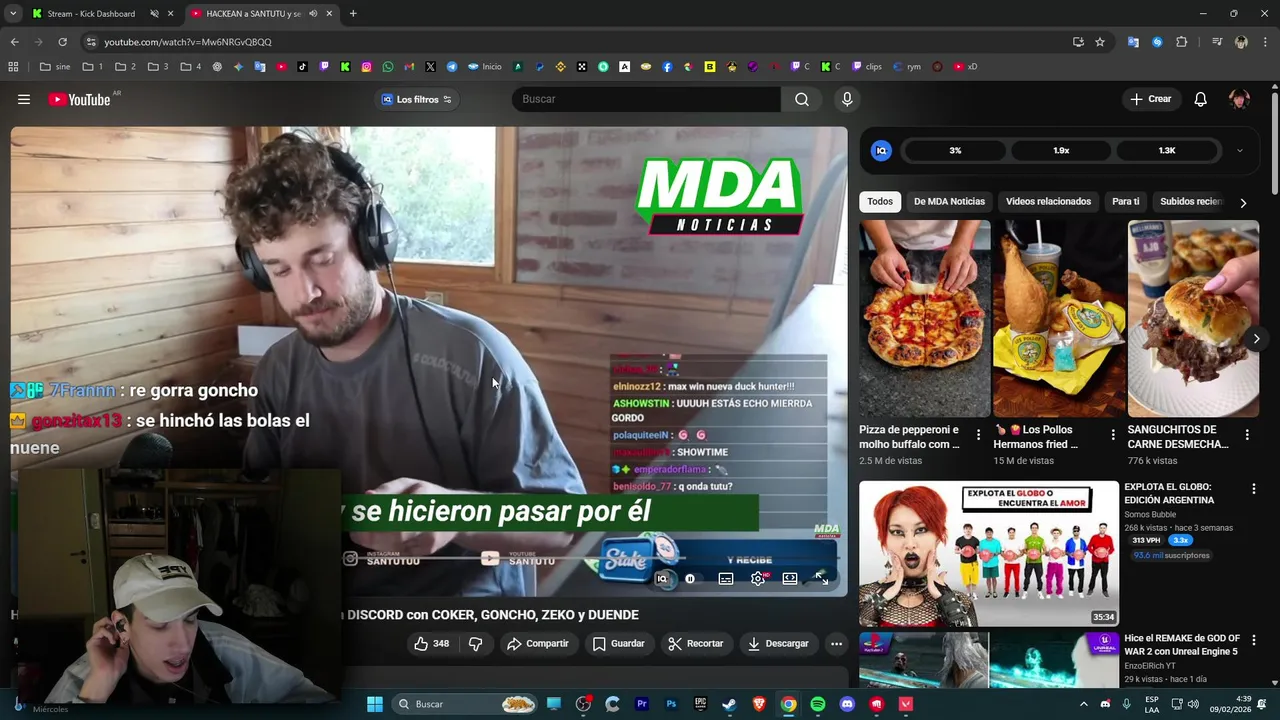Open the account avatar menu
Viewport: 1280px width, 720px height.
tap(1239, 99)
